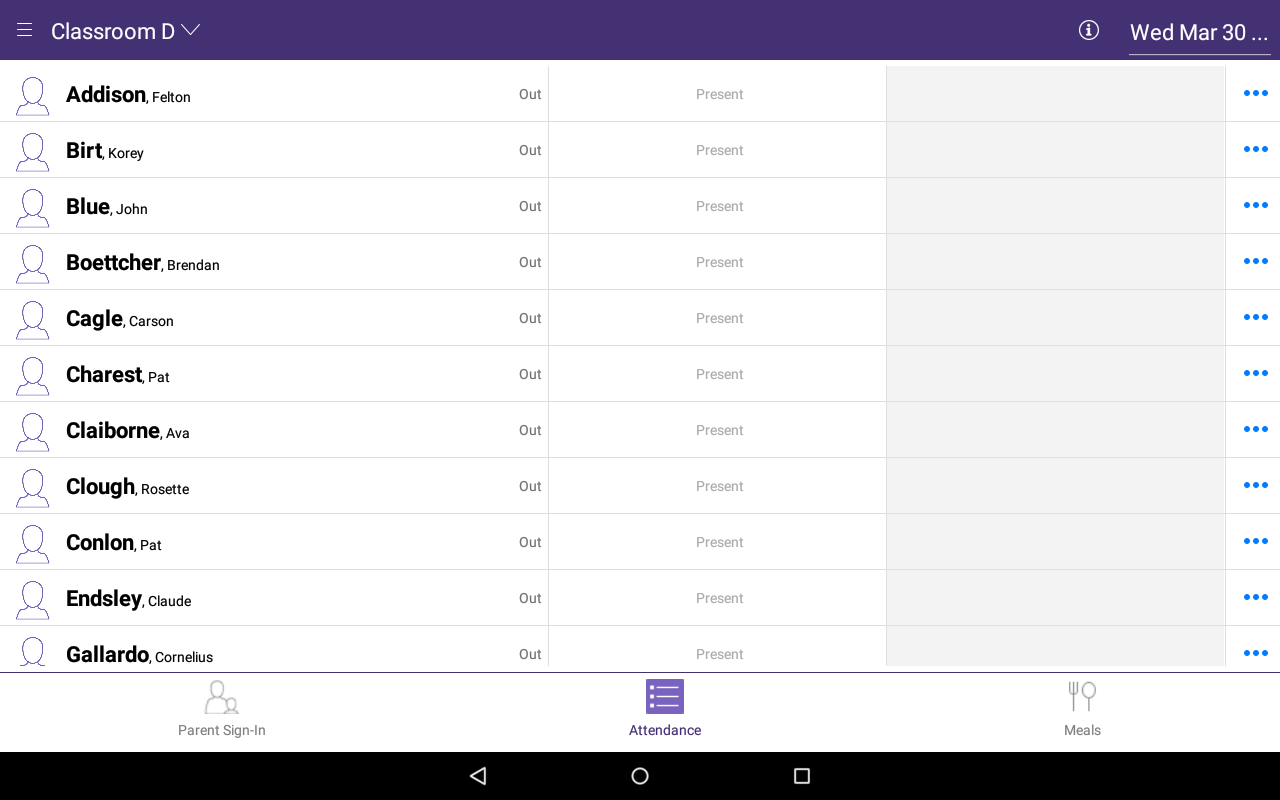Screen dimensions: 1280x800
Task: Open the navigation menu
Action: pyautogui.click(x=22, y=30)
